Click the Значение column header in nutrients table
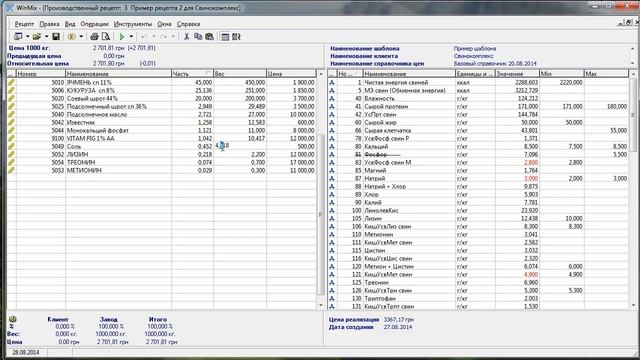This screenshot has width=640, height=360. coord(517,74)
